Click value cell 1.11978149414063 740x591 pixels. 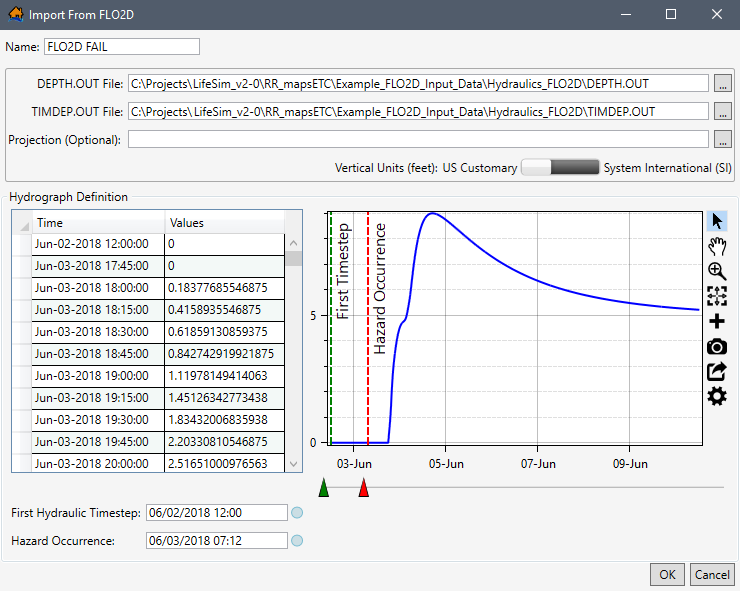coord(225,376)
